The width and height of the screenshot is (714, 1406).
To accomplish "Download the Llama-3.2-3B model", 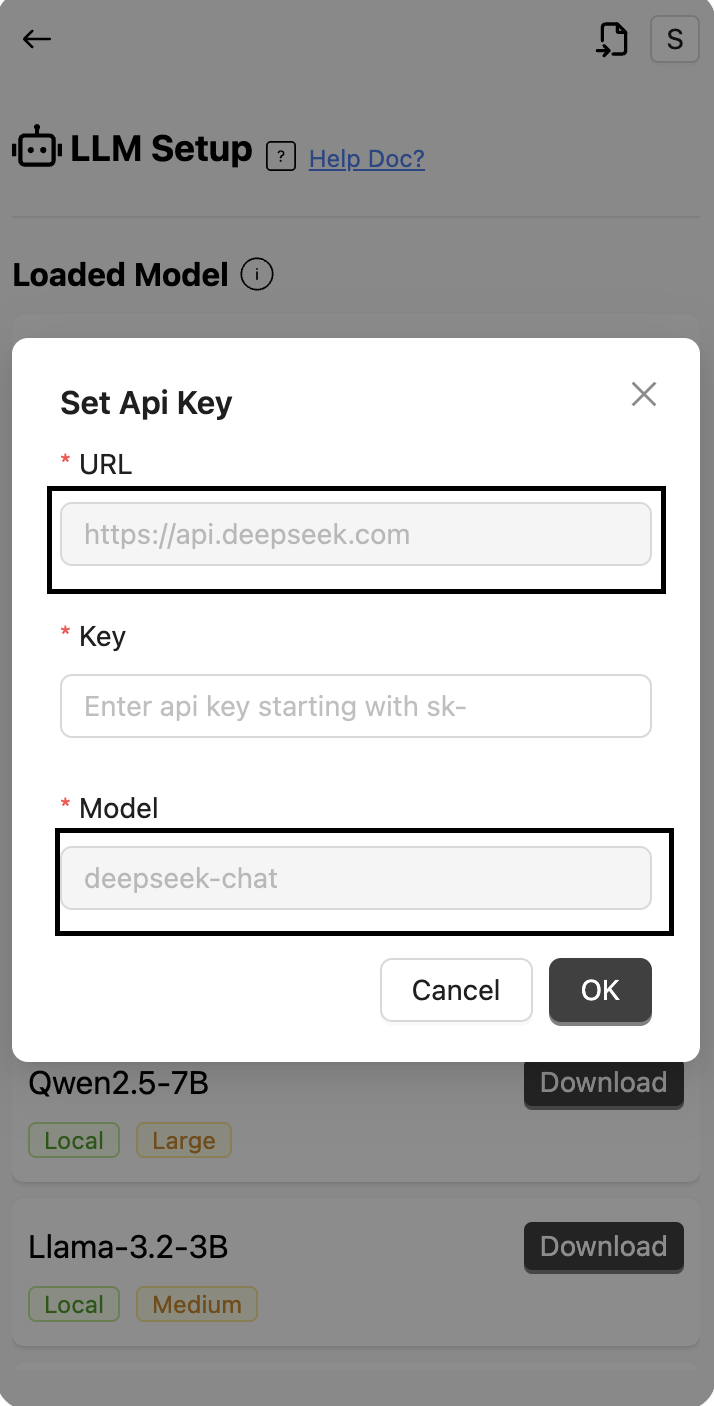I will (x=603, y=1247).
